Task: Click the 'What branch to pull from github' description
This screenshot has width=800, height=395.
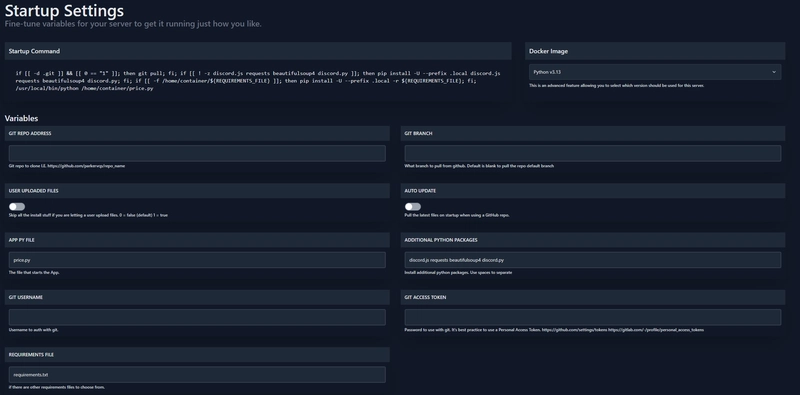Action: pyautogui.click(x=479, y=166)
